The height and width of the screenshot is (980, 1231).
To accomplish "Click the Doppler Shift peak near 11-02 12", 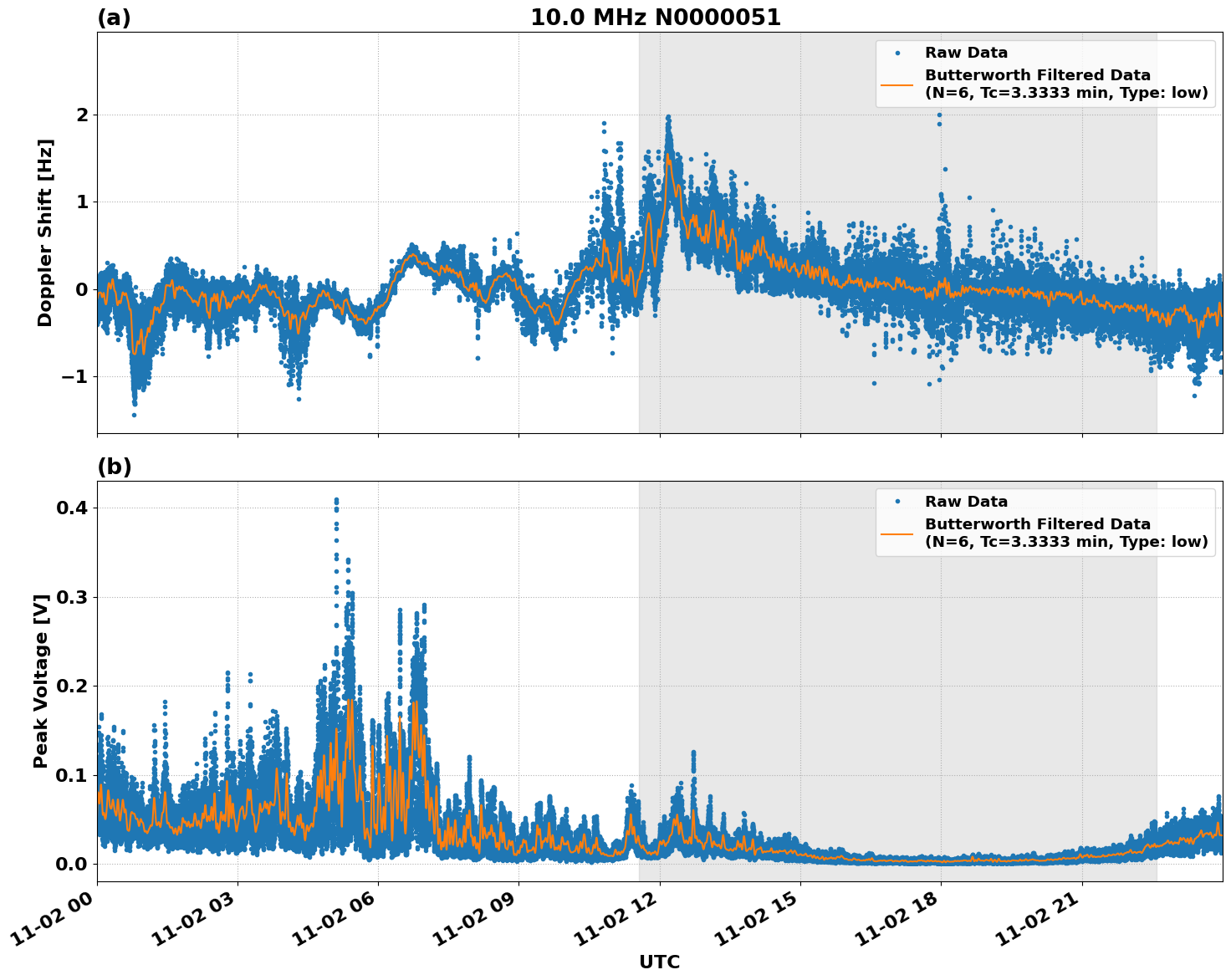I will 667,117.
